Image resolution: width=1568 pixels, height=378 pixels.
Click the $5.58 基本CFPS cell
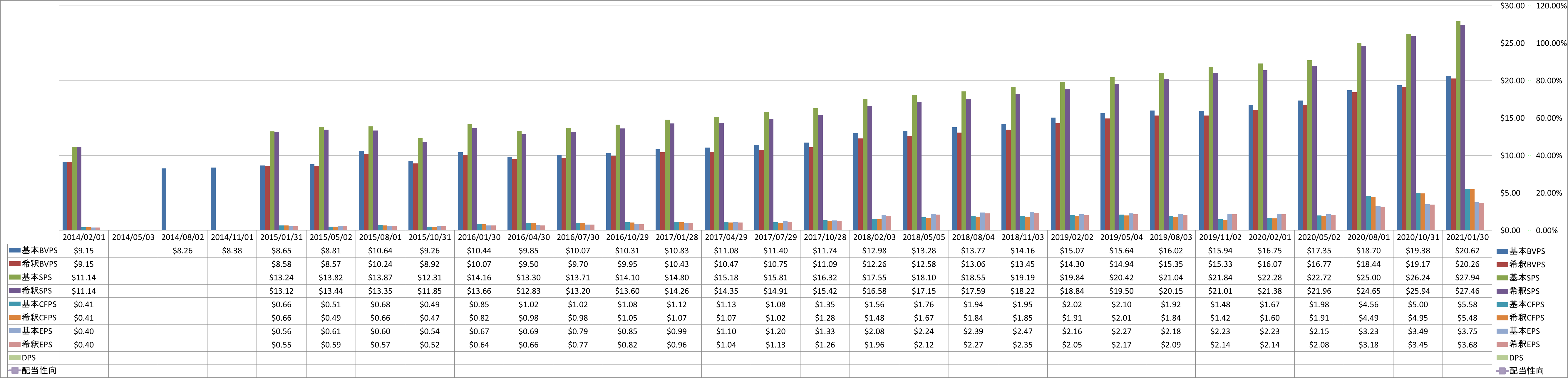point(1467,304)
